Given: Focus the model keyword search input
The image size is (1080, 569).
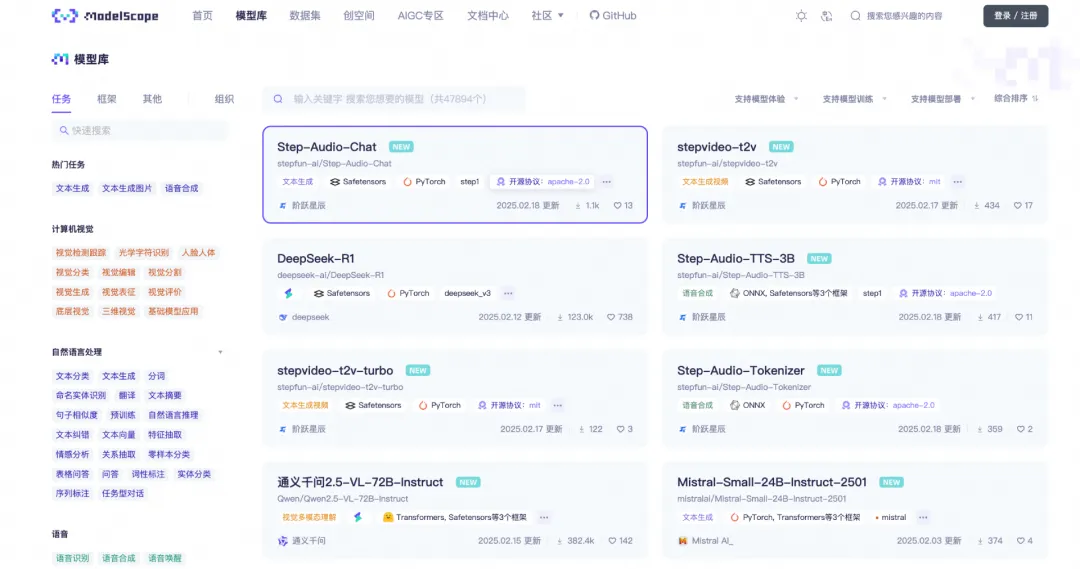Looking at the screenshot, I should point(394,99).
